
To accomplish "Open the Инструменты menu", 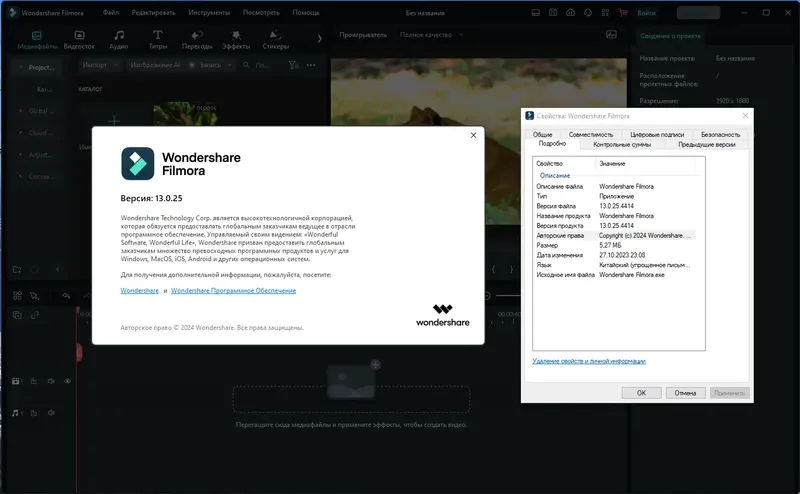I will [x=209, y=12].
